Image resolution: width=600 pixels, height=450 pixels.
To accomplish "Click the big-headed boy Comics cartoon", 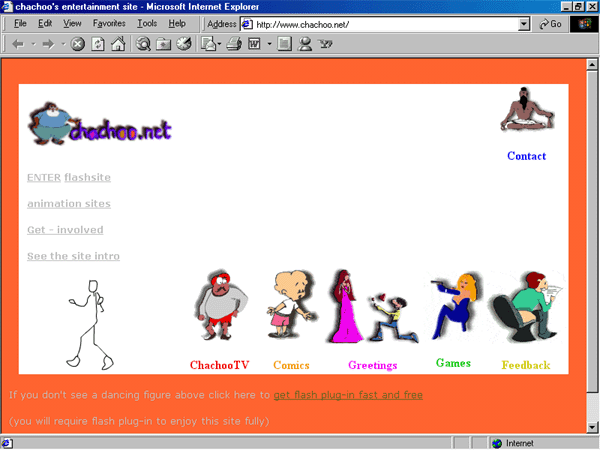I will point(292,305).
